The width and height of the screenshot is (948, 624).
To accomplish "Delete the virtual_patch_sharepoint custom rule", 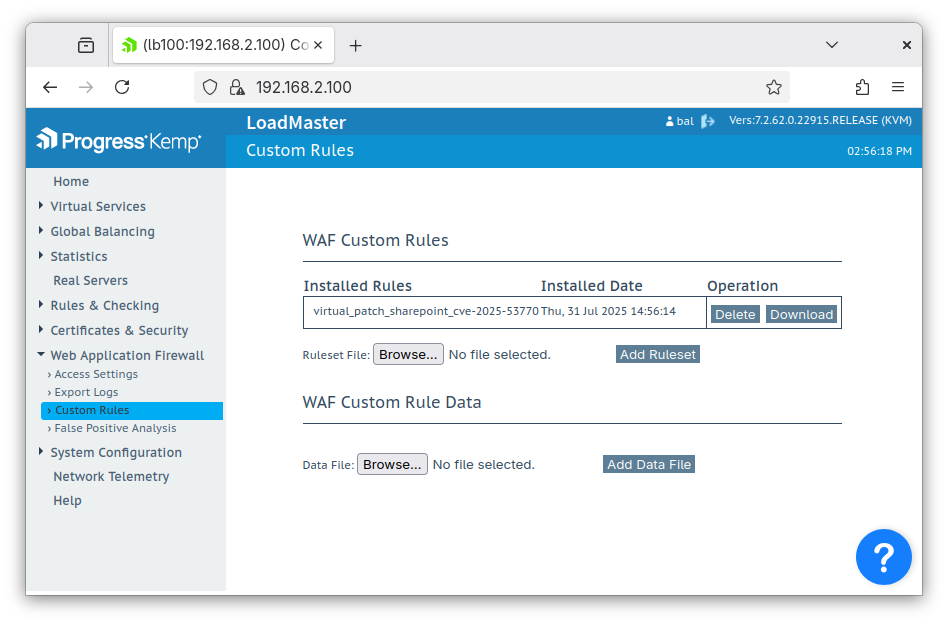I will coord(735,313).
